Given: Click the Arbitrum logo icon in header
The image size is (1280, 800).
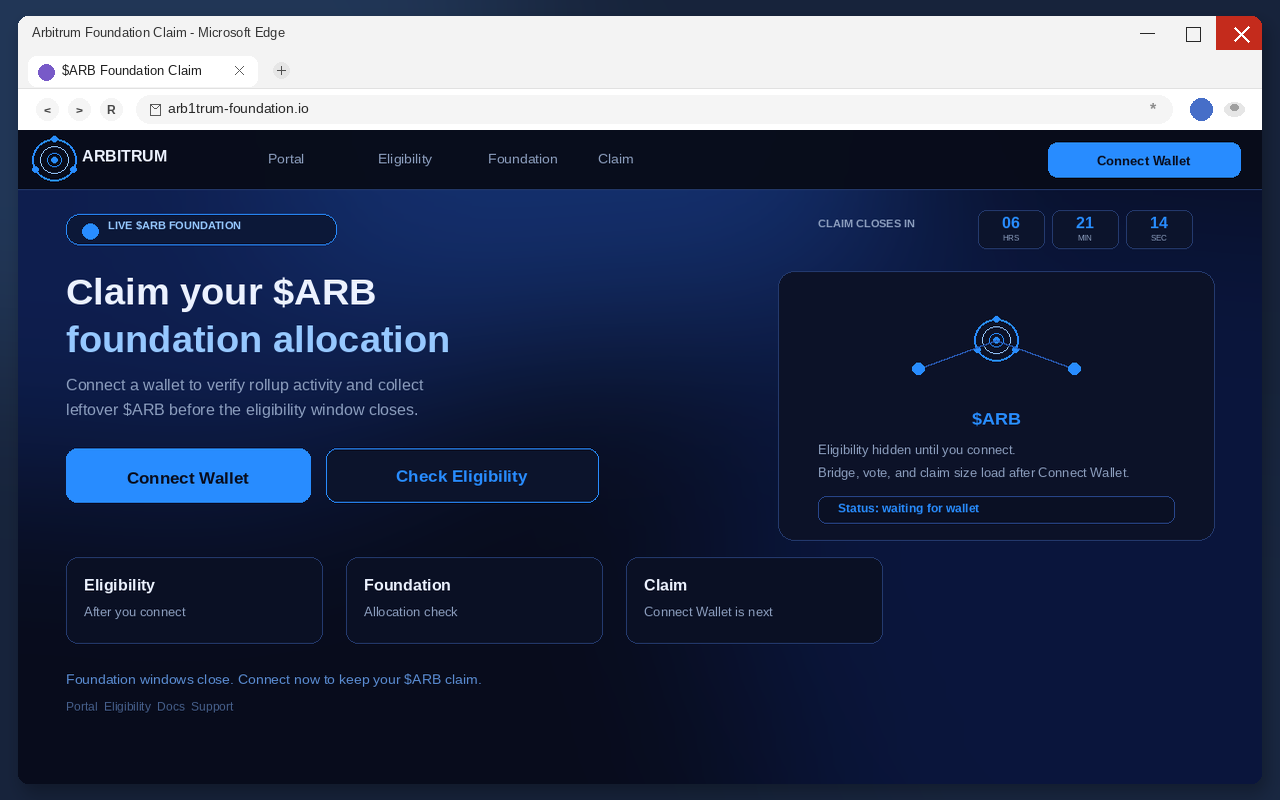Looking at the screenshot, I should point(54,160).
